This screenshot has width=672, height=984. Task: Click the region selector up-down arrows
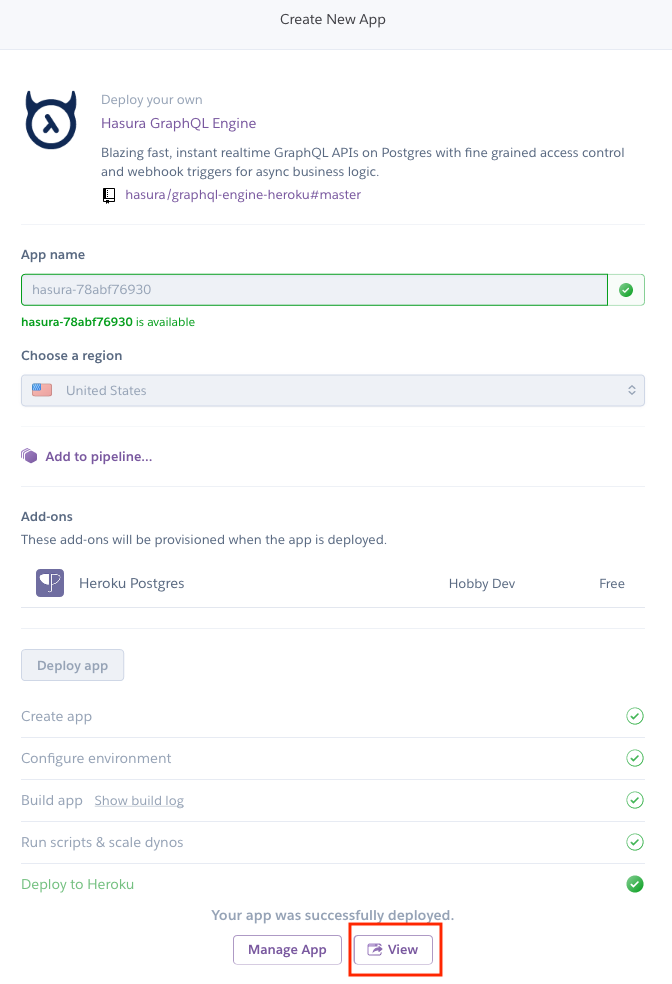[631, 390]
